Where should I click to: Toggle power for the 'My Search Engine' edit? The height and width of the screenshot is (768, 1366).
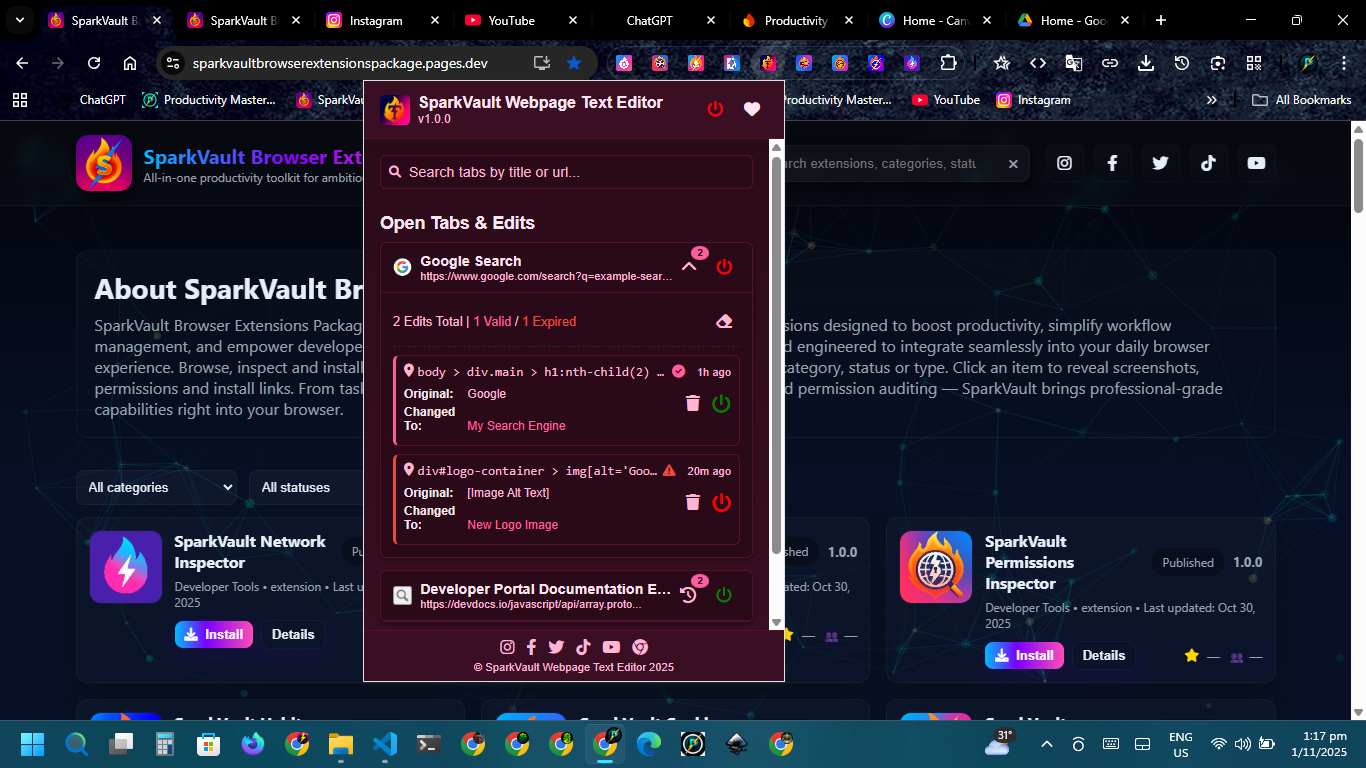(x=721, y=403)
